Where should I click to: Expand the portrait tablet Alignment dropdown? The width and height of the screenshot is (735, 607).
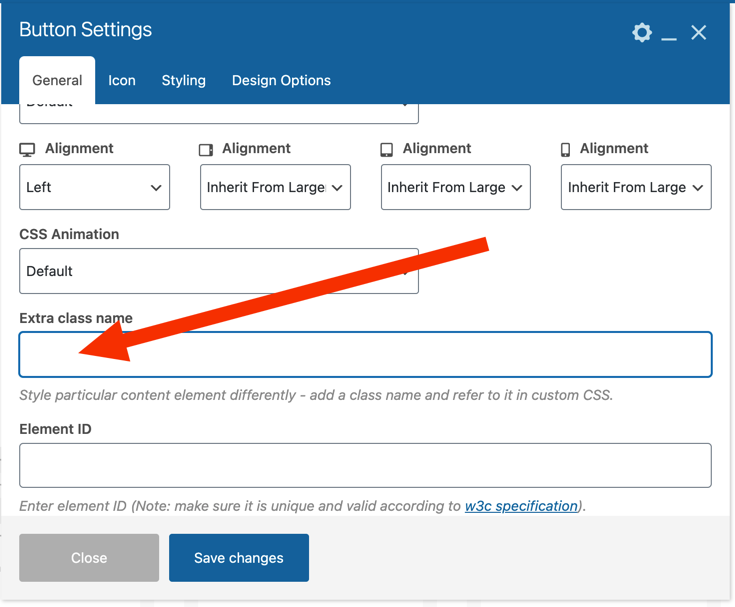pos(456,187)
